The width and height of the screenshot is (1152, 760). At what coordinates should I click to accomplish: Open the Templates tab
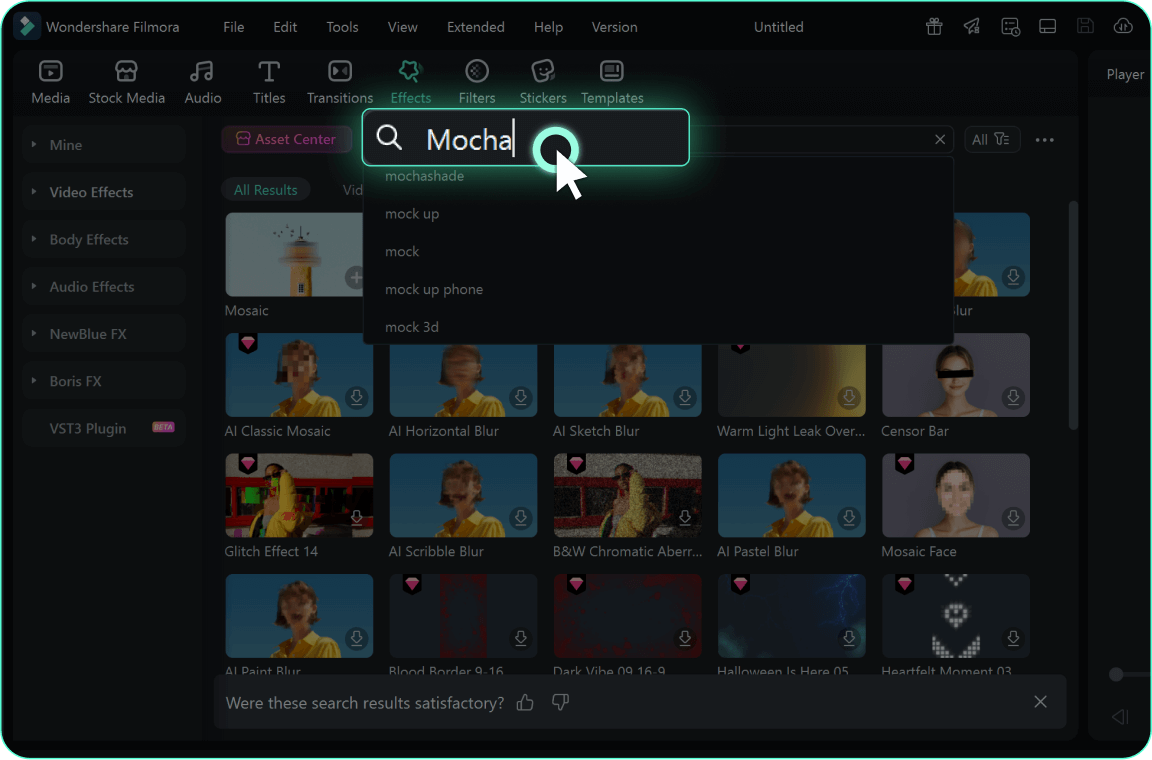click(x=612, y=82)
